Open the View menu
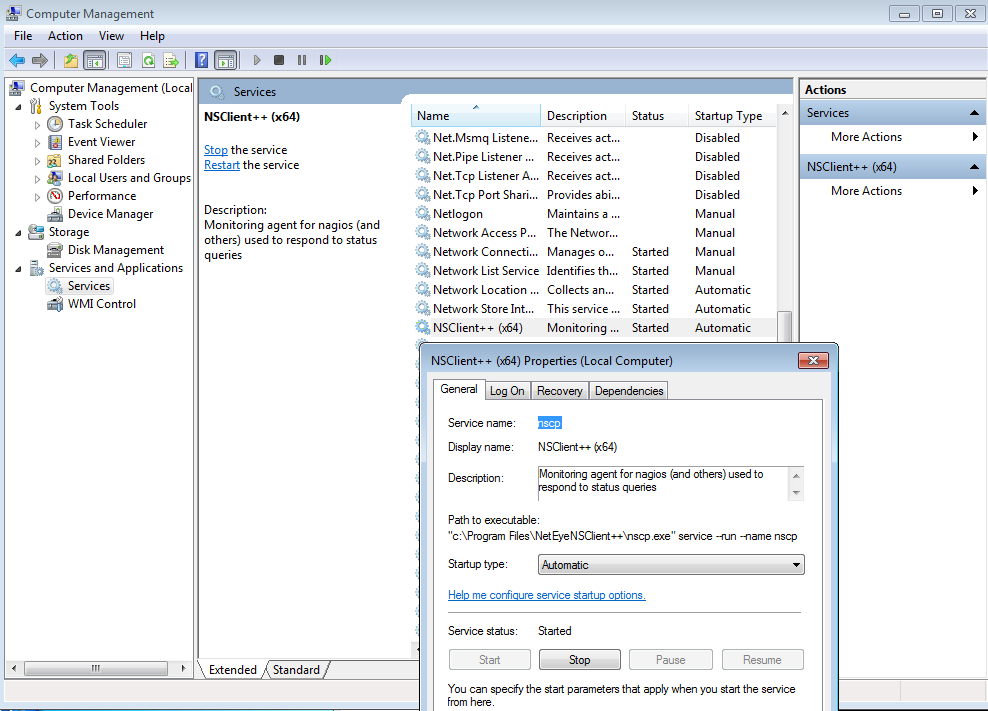Image resolution: width=988 pixels, height=711 pixels. pos(112,36)
